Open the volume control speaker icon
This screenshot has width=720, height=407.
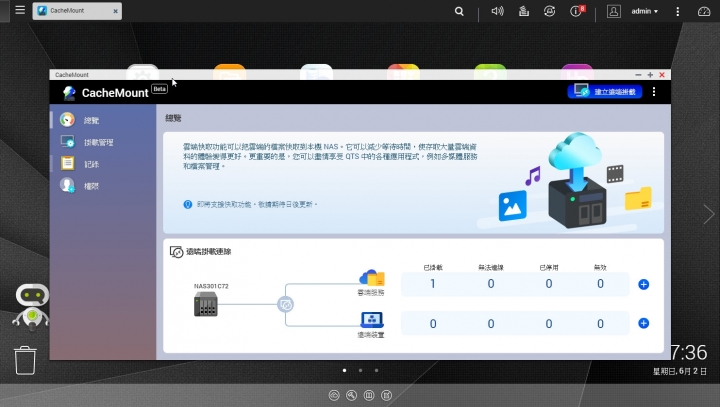tap(497, 11)
